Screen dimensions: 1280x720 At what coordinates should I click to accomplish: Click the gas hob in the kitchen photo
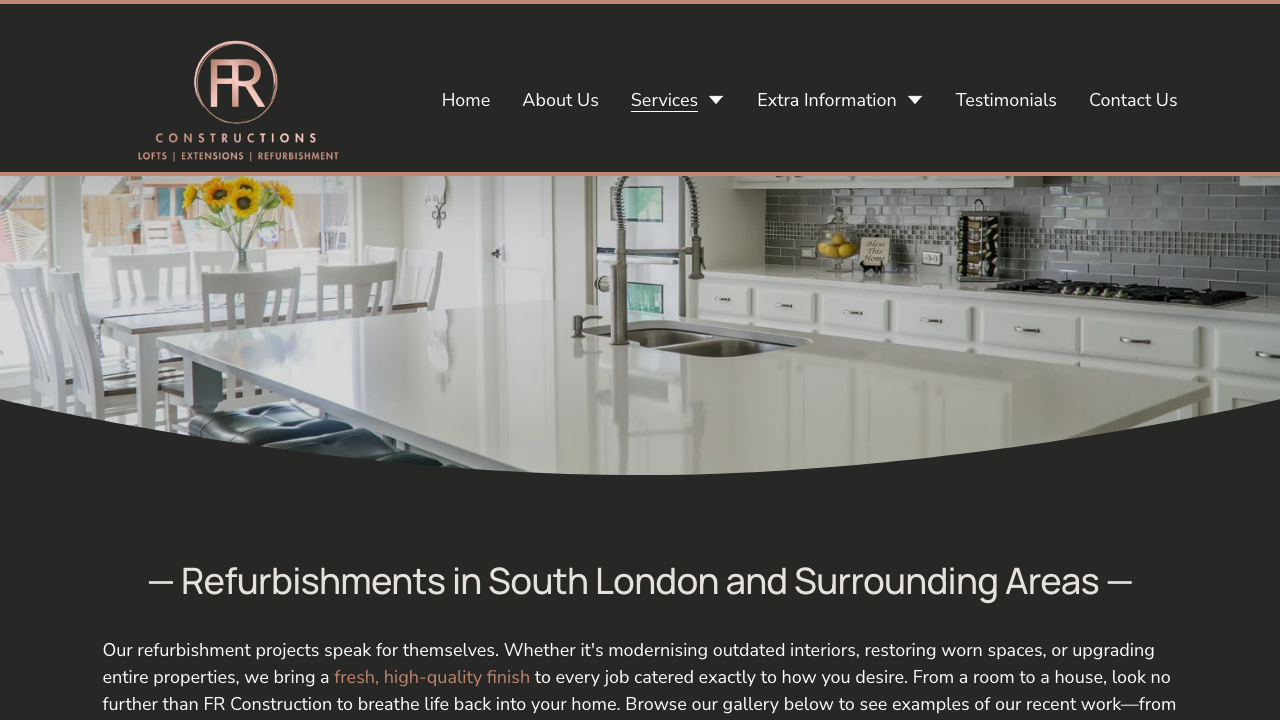coord(1125,292)
